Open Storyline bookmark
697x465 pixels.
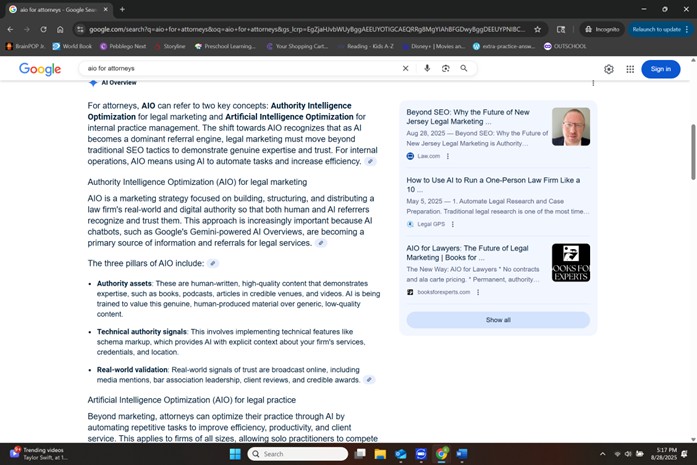tap(170, 46)
